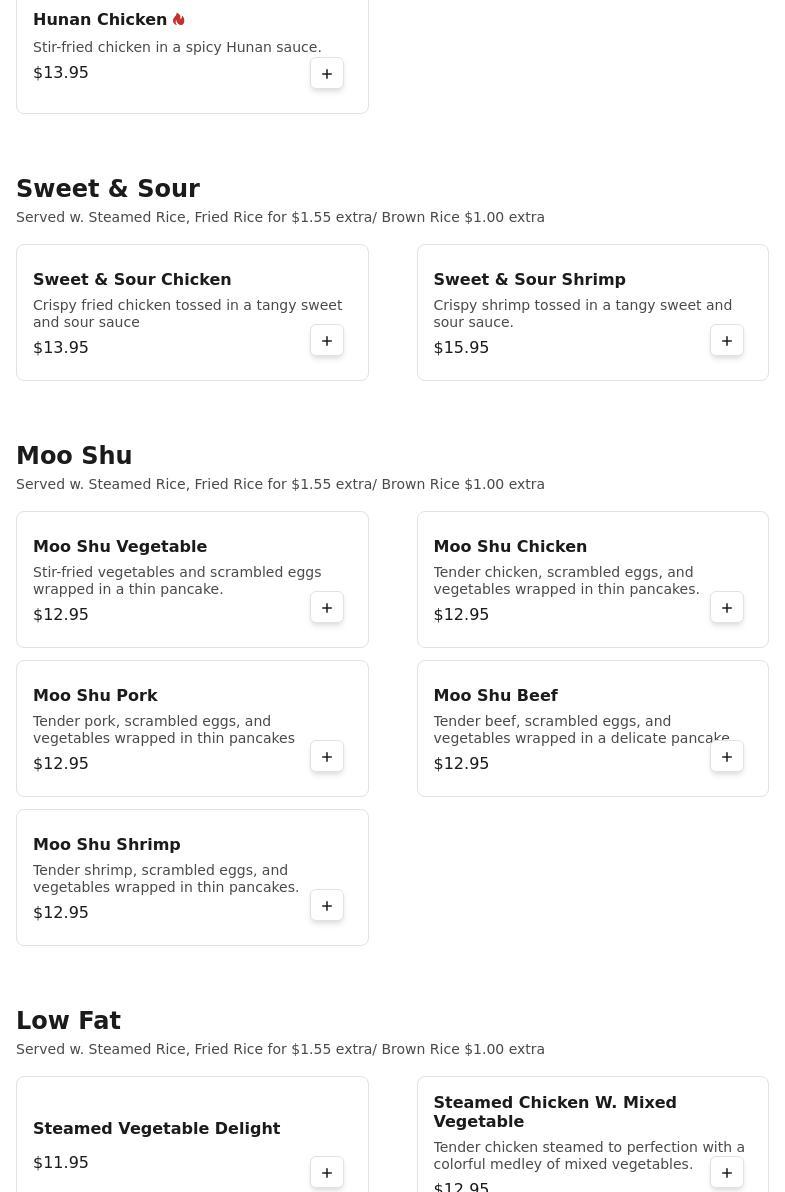The height and width of the screenshot is (1192, 785).
Task: Click the Sweet & Sour section heading
Action: (x=108, y=189)
